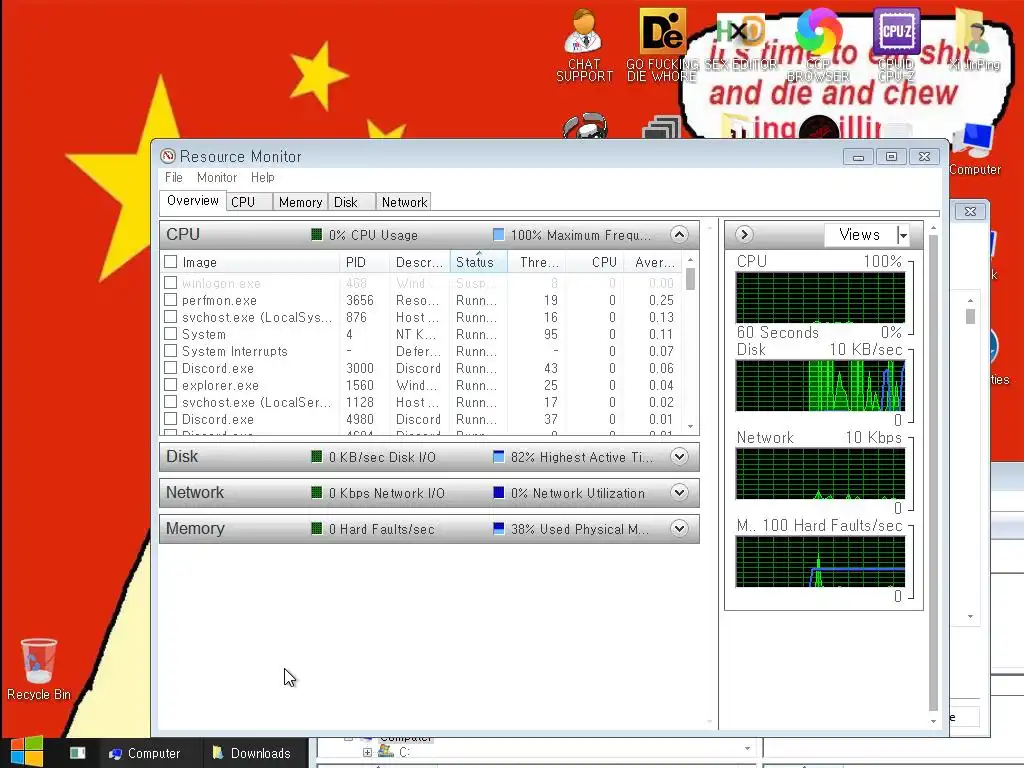Sort by the Threads column header
Viewport: 1024px width, 768px height.
536,262
